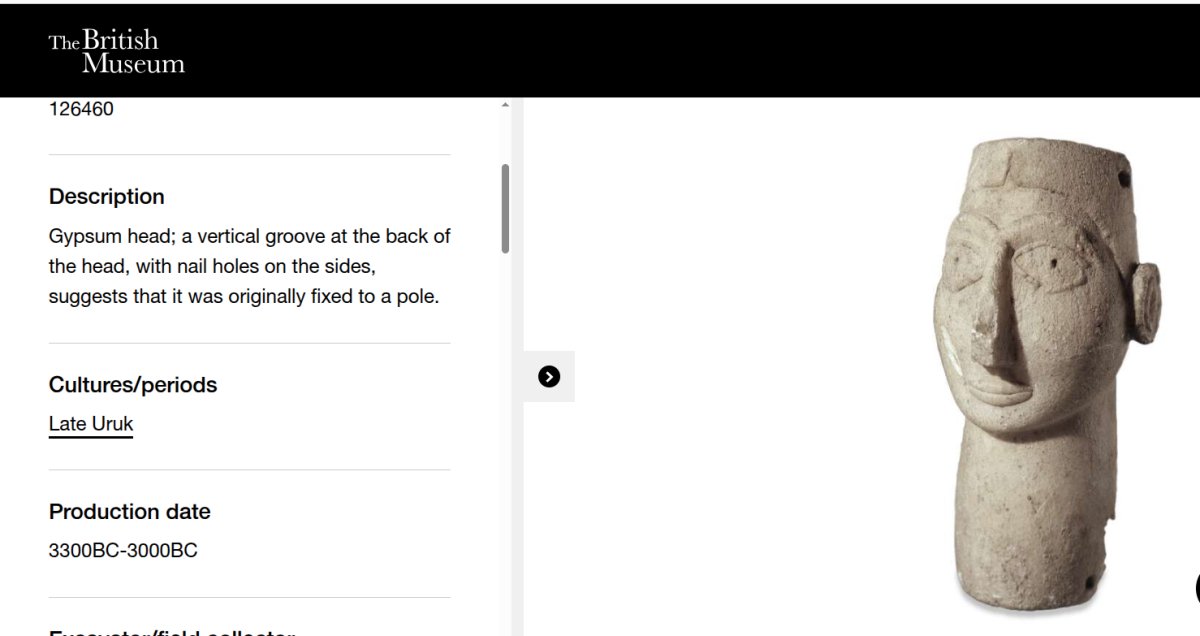Click the partially visible Excavator/field collector heading

pyautogui.click(x=170, y=631)
